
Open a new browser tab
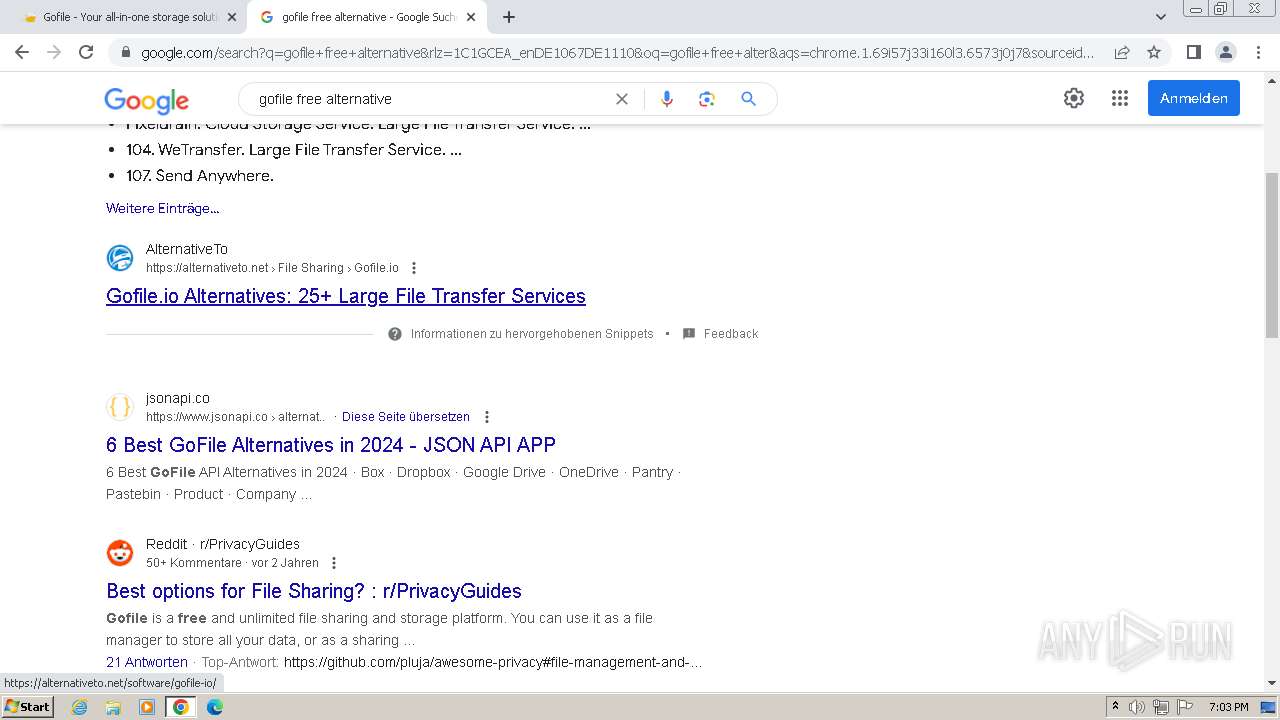[509, 17]
